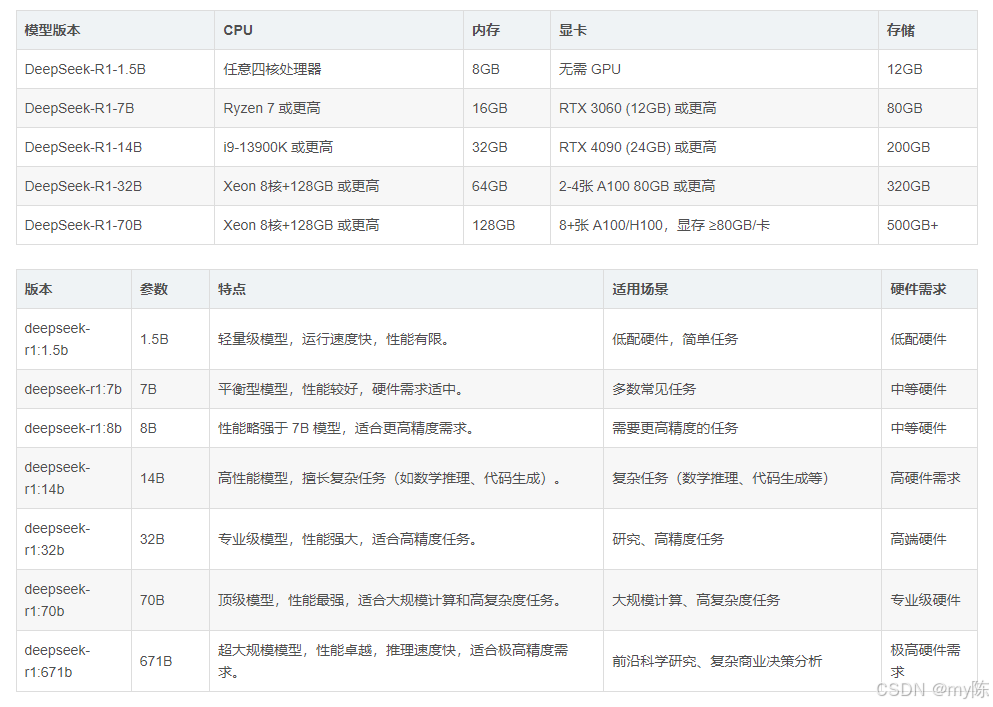Select the 'deepseek-r1:1.5b' version cell
This screenshot has height=707, width=993.
tap(74, 339)
